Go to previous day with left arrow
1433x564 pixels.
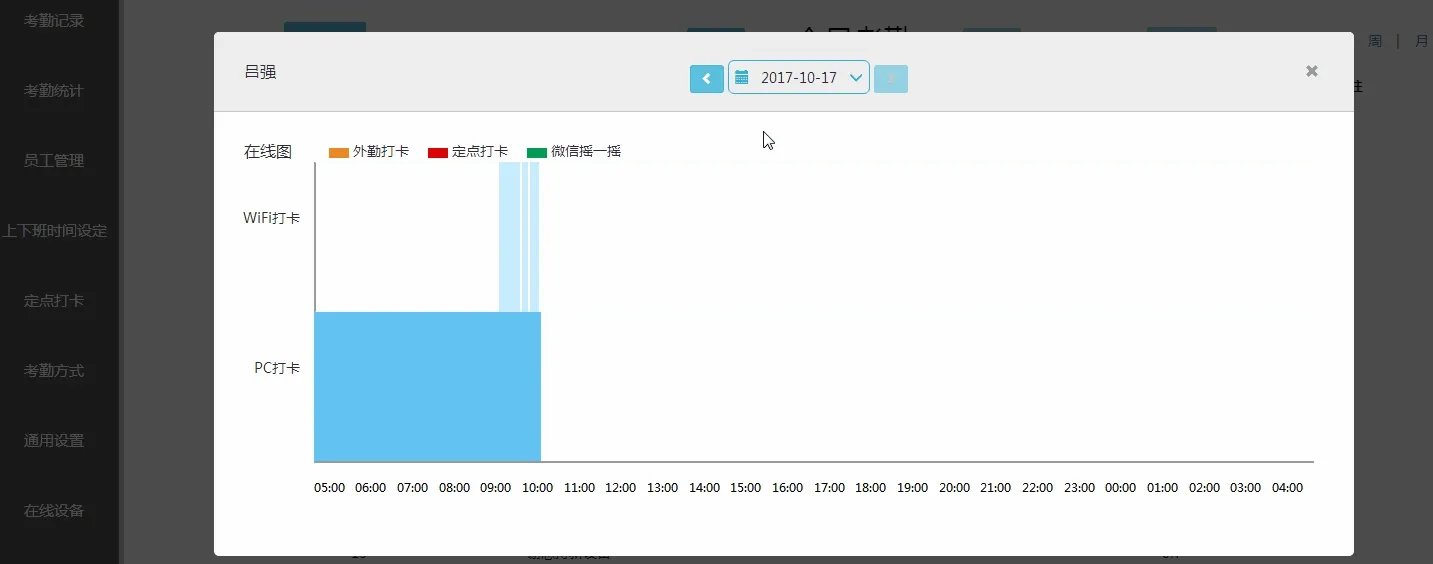click(x=706, y=78)
